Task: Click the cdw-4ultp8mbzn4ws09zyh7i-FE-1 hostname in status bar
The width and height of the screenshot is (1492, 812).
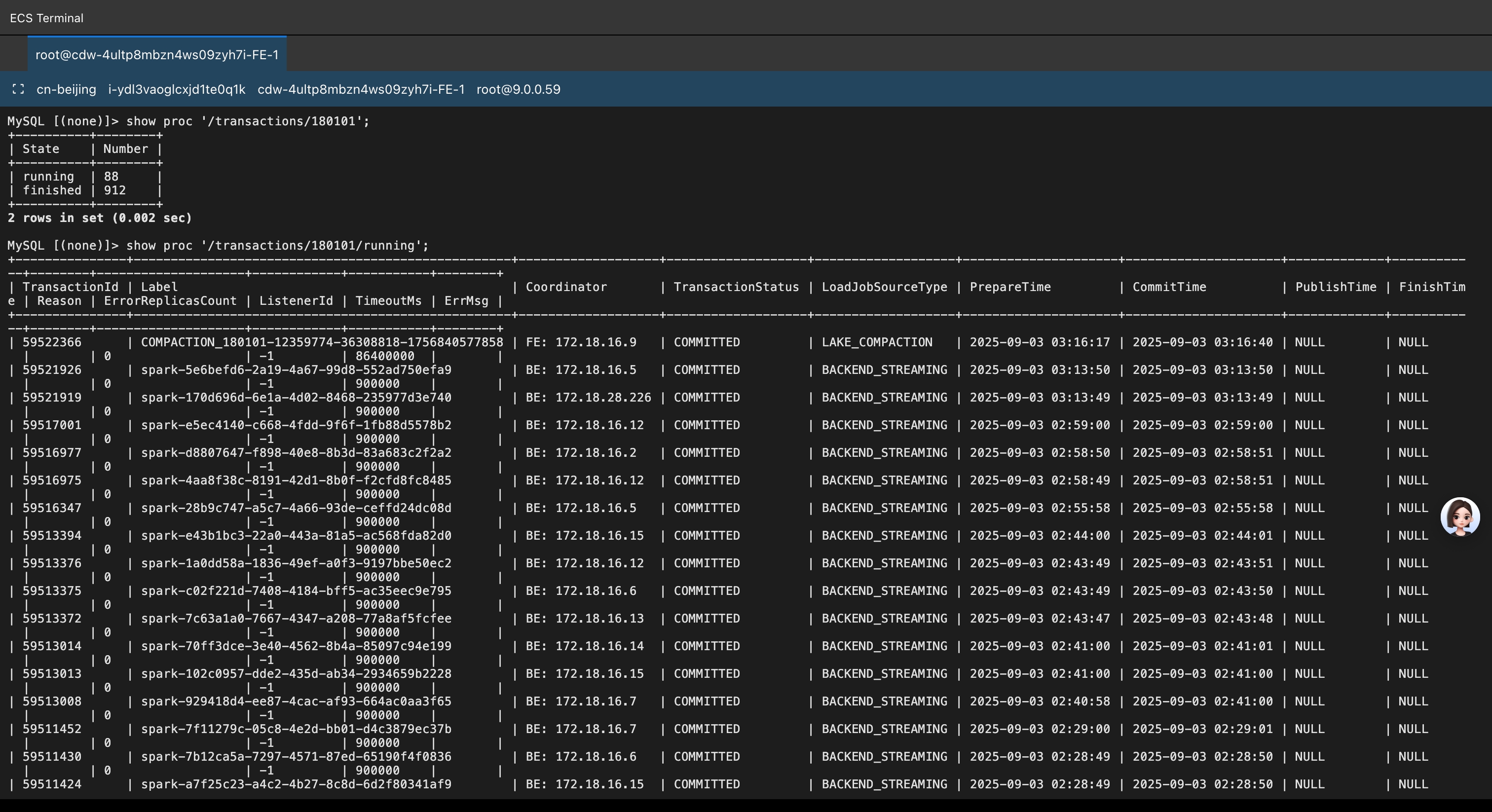Action: coord(361,89)
